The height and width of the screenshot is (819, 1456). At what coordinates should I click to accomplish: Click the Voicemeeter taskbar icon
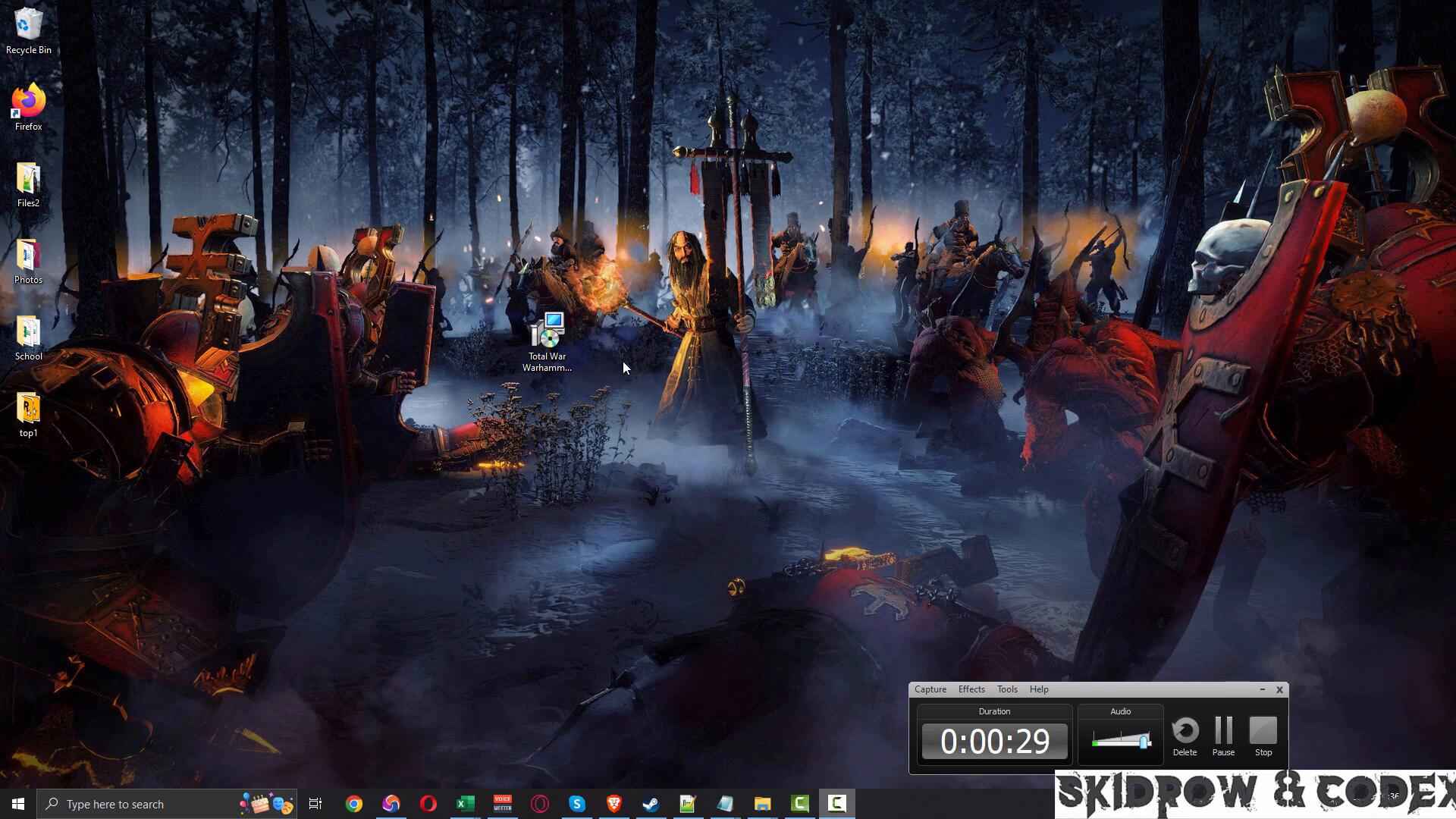click(503, 804)
